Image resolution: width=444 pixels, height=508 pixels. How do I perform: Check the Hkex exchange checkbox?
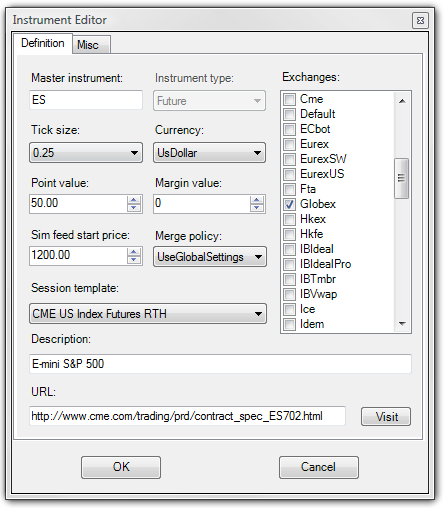click(x=289, y=219)
